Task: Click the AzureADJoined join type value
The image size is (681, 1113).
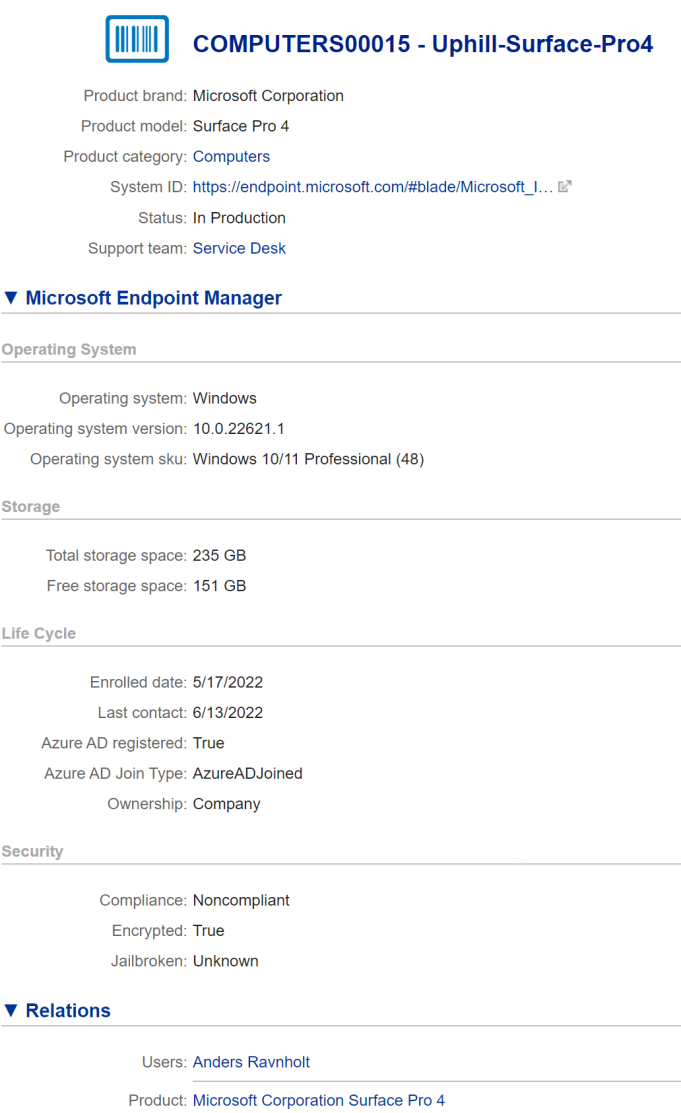Action: coord(247,773)
